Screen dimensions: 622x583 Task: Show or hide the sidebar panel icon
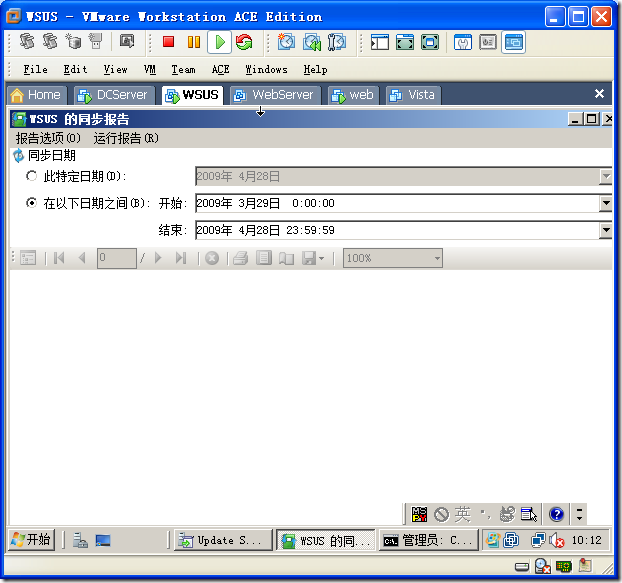[x=380, y=42]
